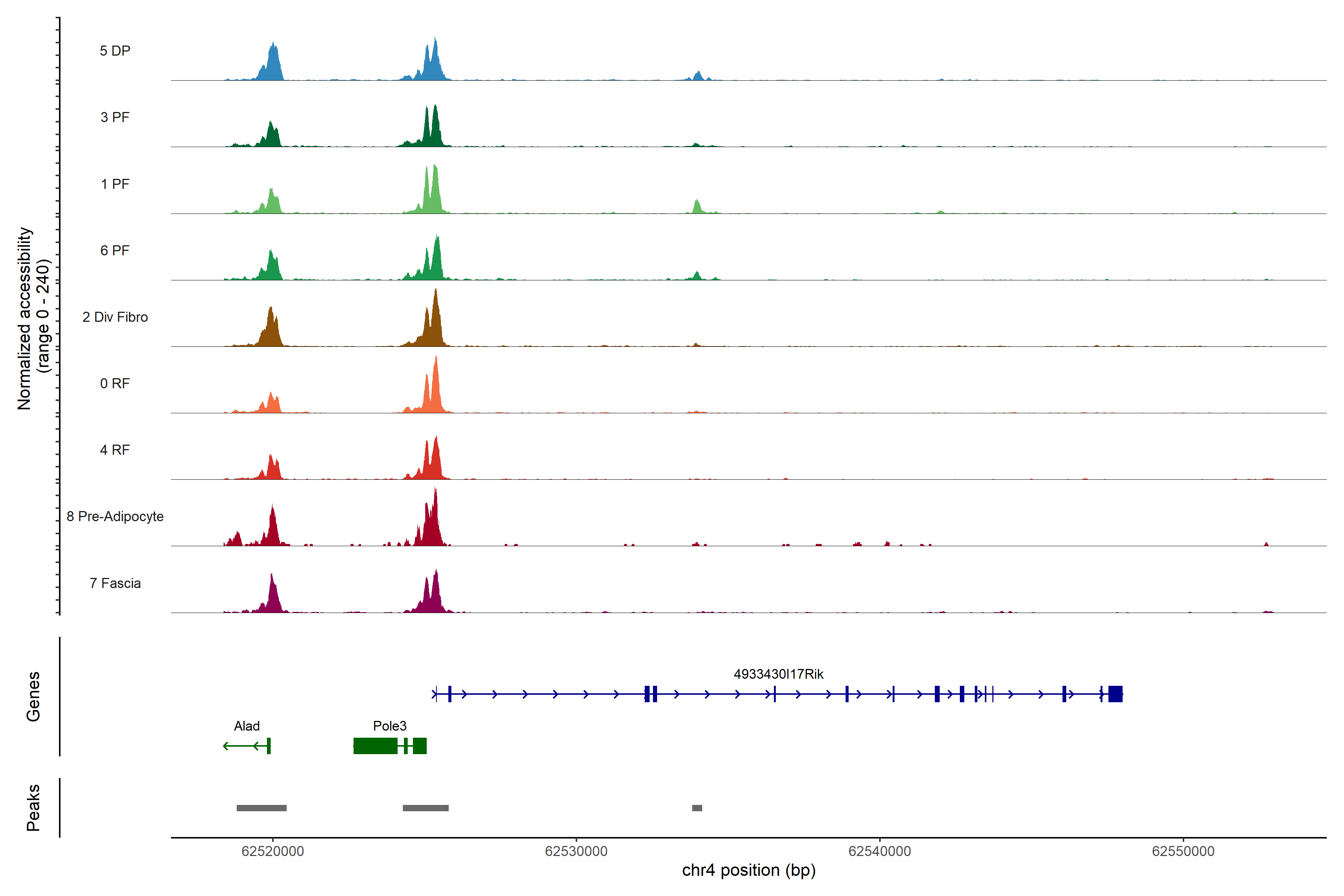Click the 3 PF track label
The image size is (1344, 896).
115,117
